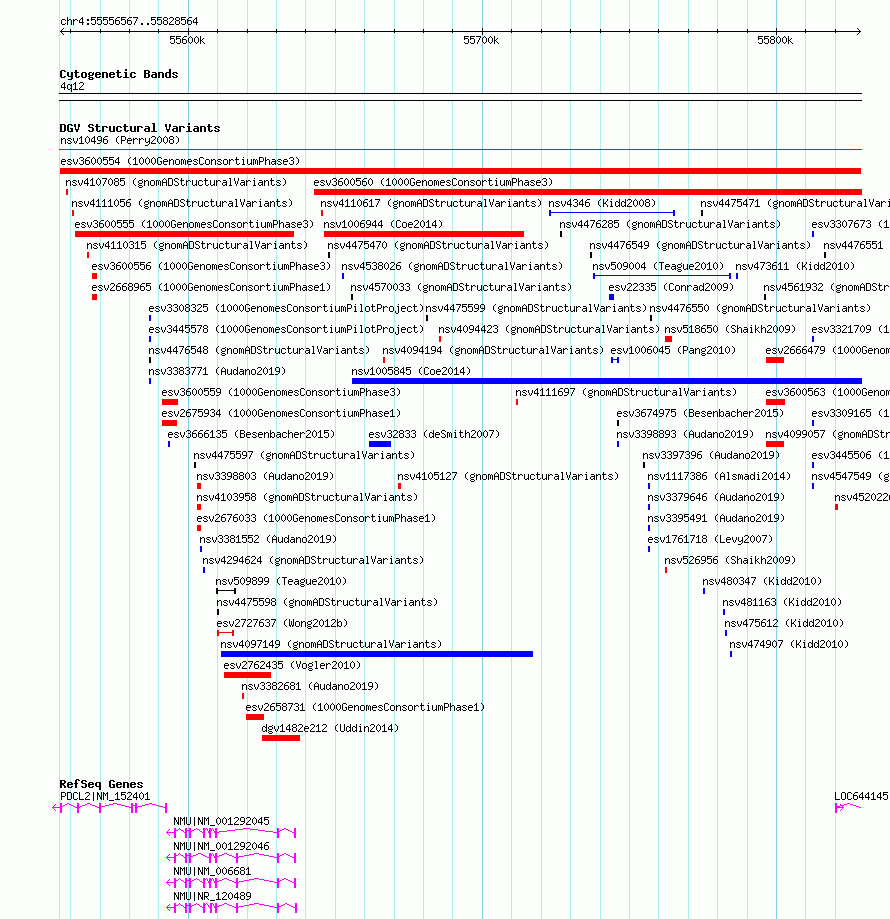The width and height of the screenshot is (890, 919).
Task: Select esv1006045 (Pang2010) blue span marker
Action: point(615,360)
